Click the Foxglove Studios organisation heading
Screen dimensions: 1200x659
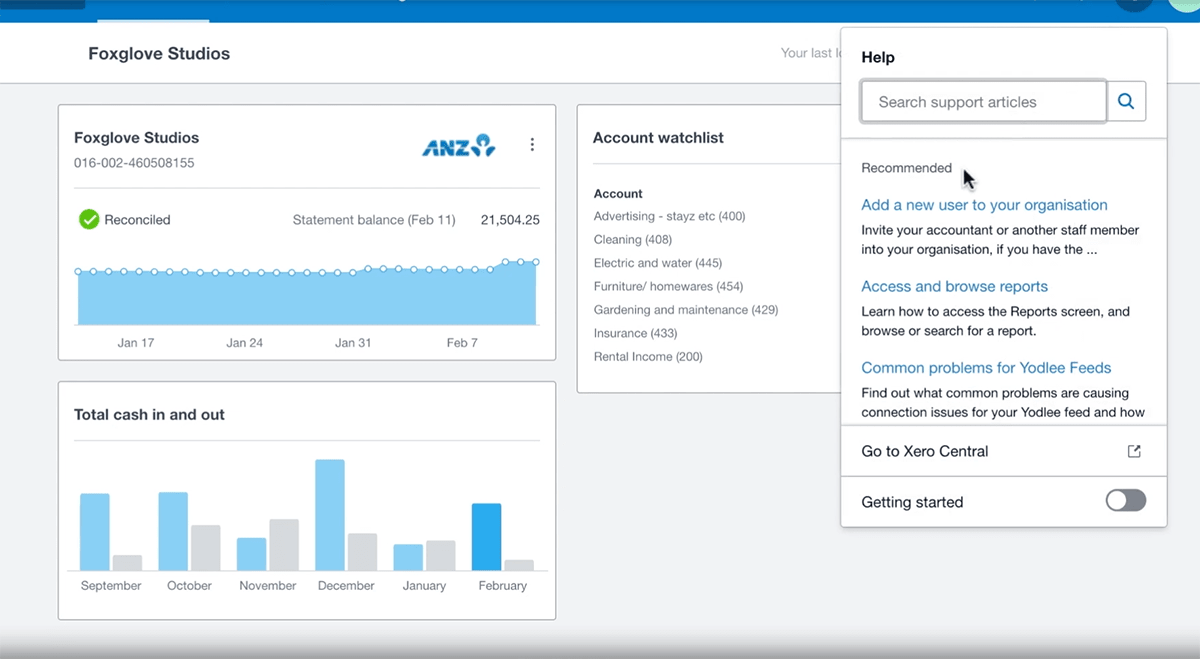pyautogui.click(x=159, y=54)
